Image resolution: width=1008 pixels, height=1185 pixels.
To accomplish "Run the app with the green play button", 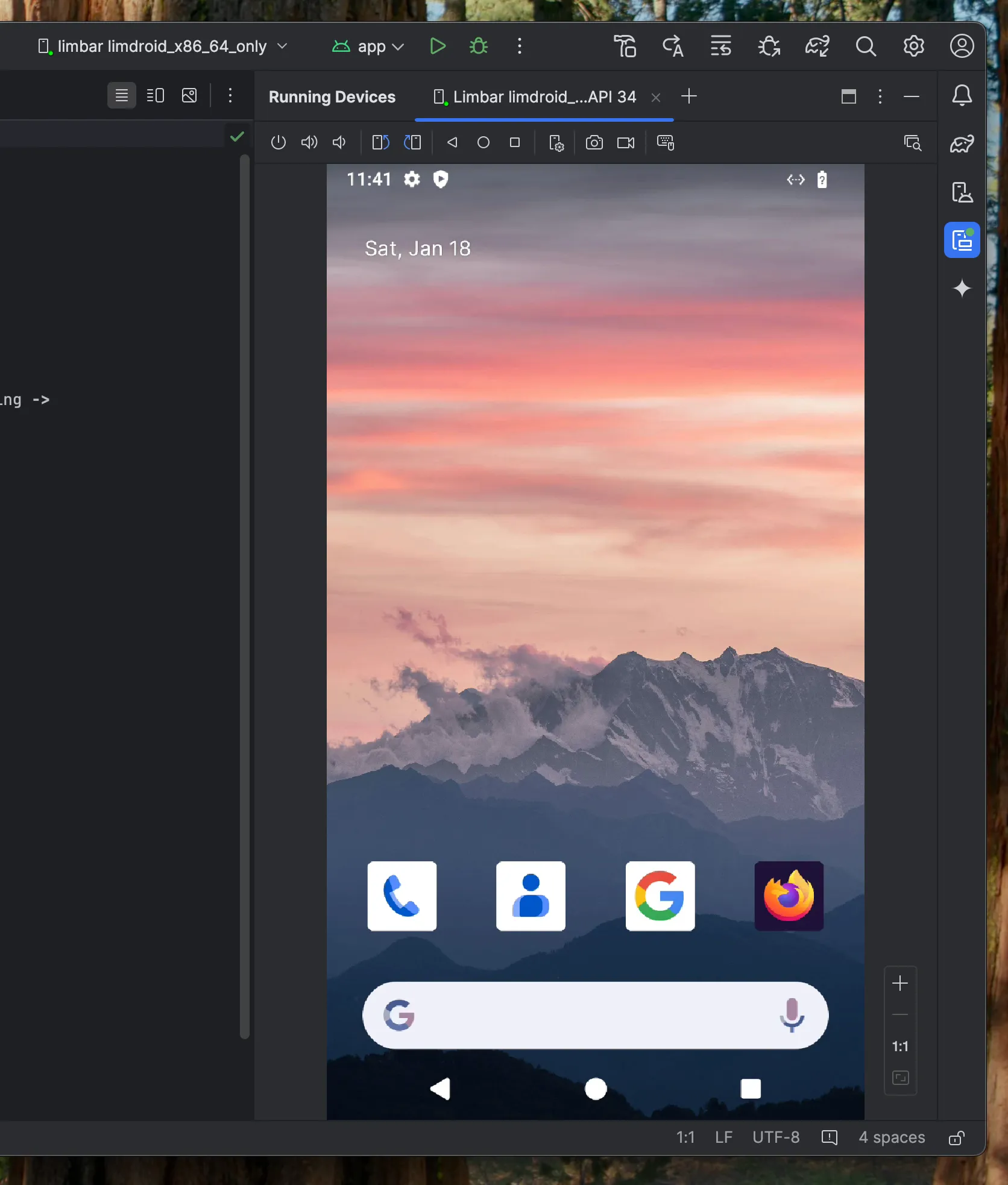I will 438,46.
